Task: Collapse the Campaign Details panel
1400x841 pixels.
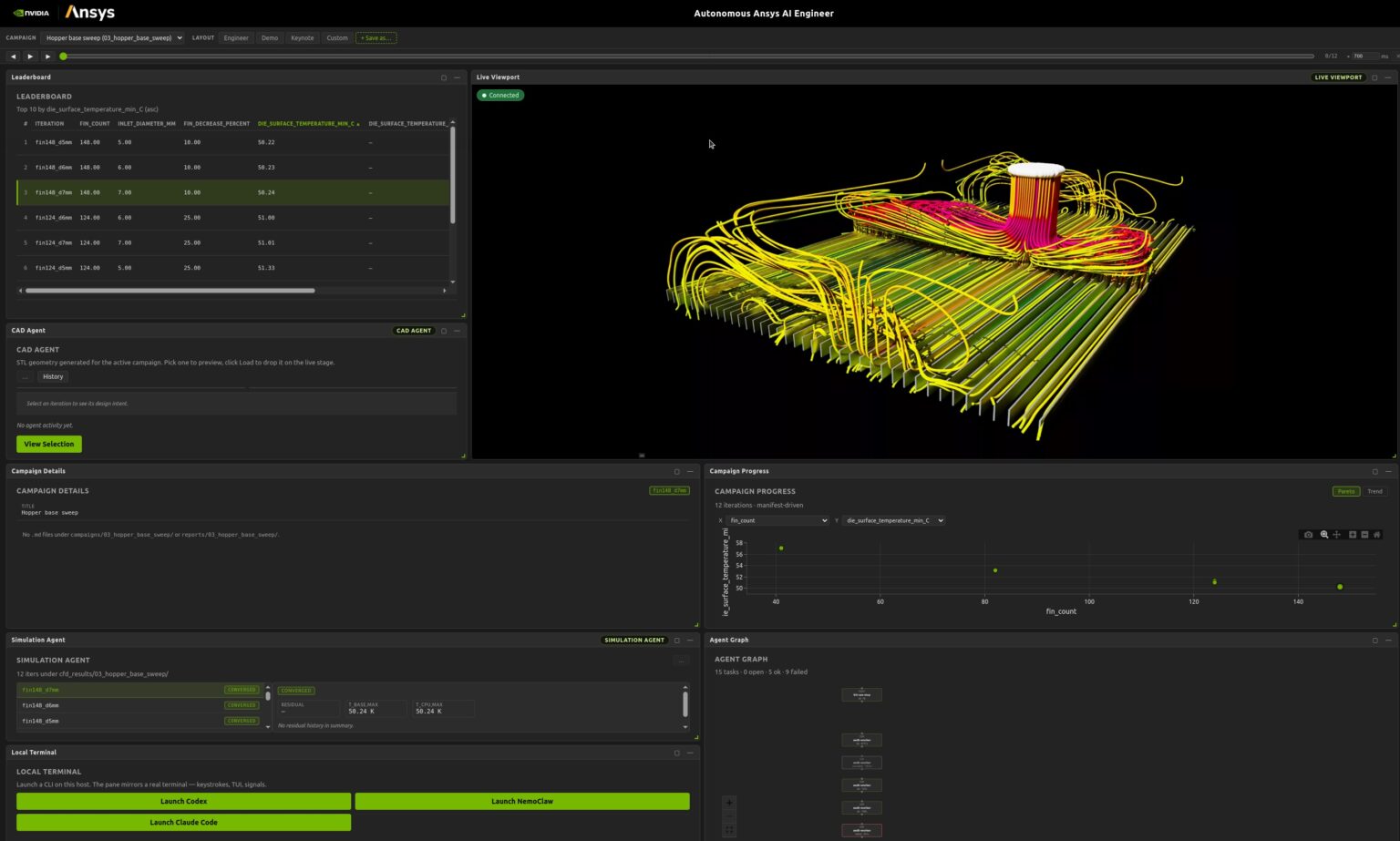Action: click(690, 471)
